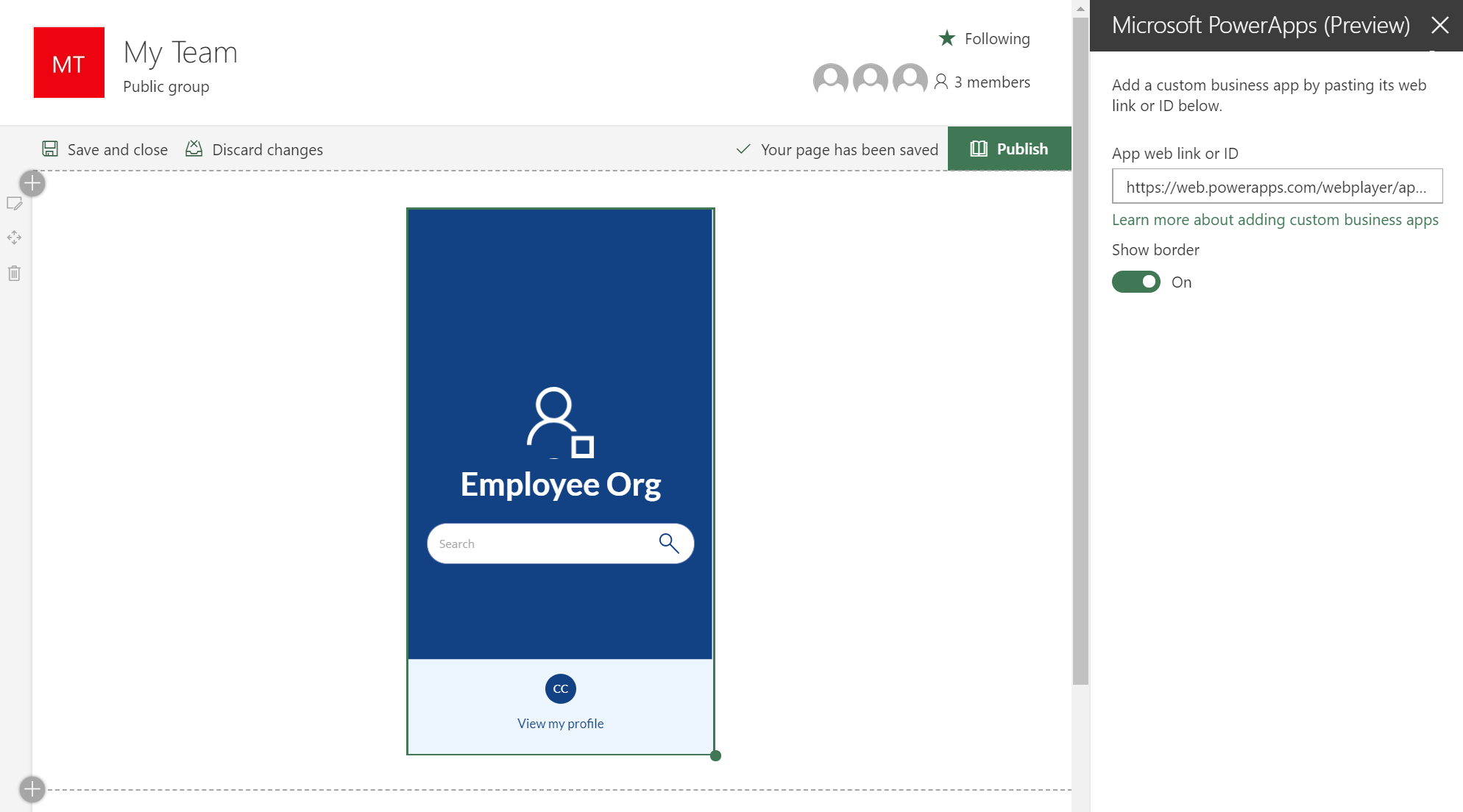Click the App web link or ID field
1463x812 pixels.
(1277, 187)
